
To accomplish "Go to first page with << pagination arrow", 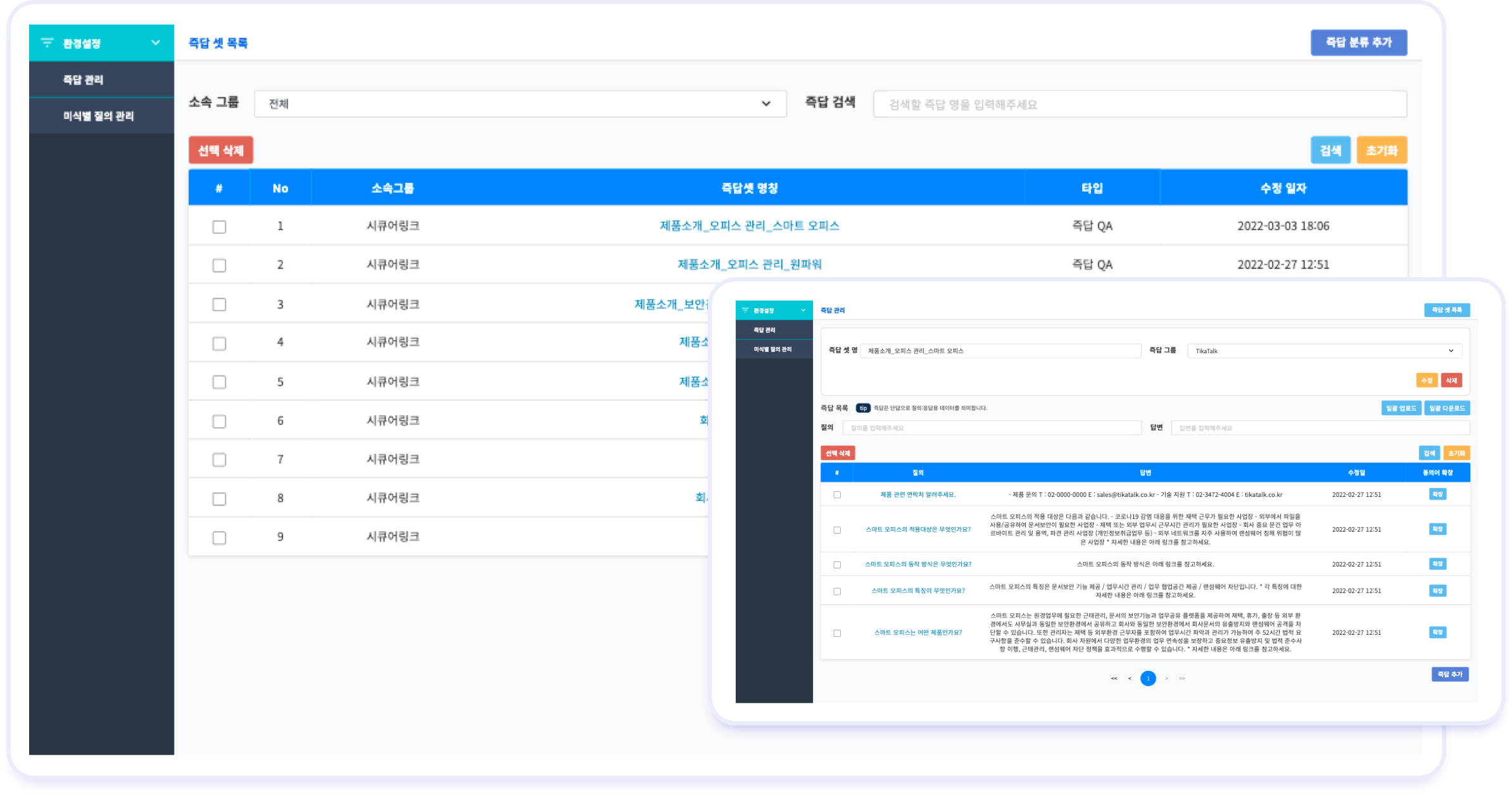I will click(1114, 679).
